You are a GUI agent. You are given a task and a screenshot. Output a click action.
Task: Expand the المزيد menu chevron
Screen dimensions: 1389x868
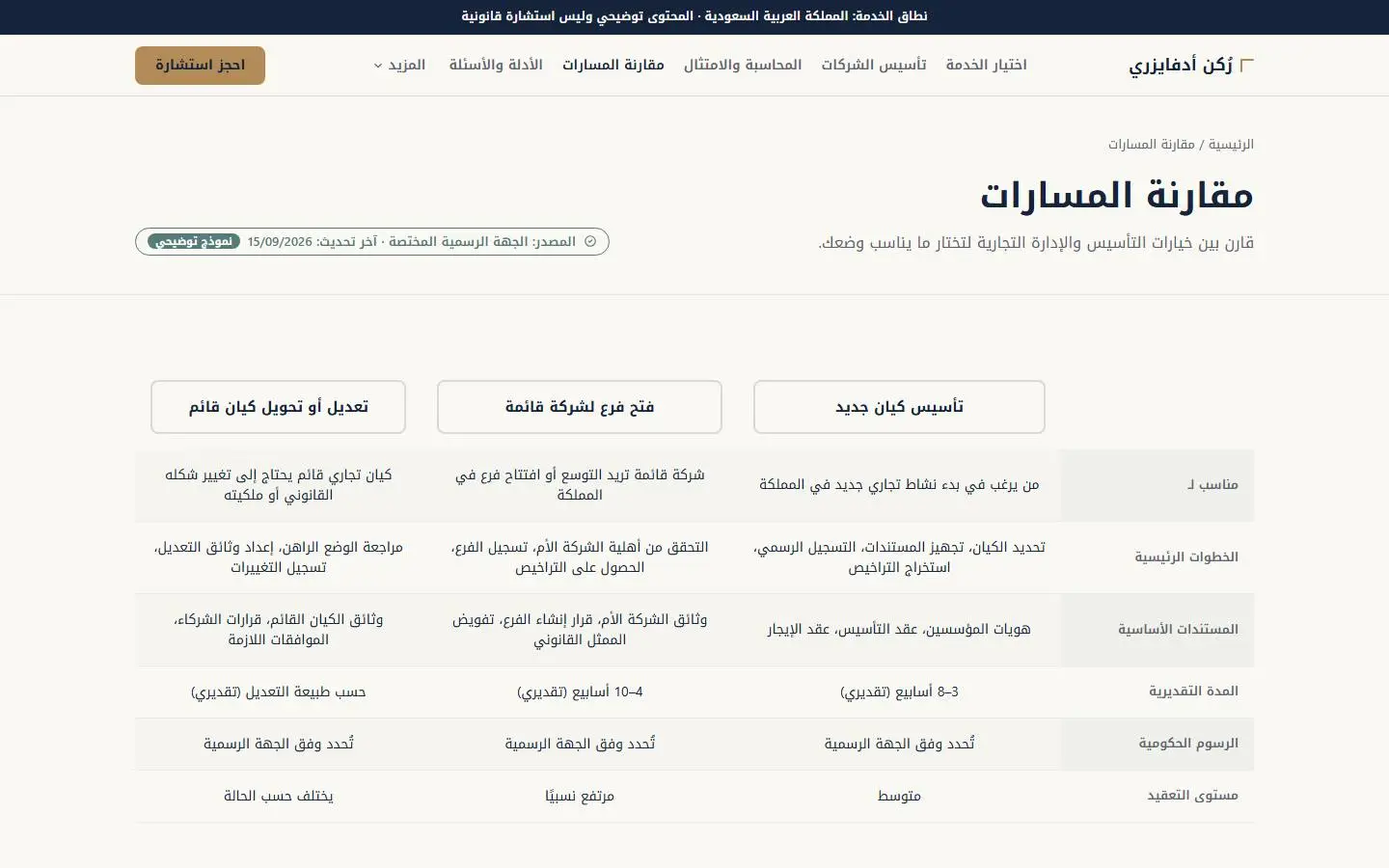coord(378,66)
